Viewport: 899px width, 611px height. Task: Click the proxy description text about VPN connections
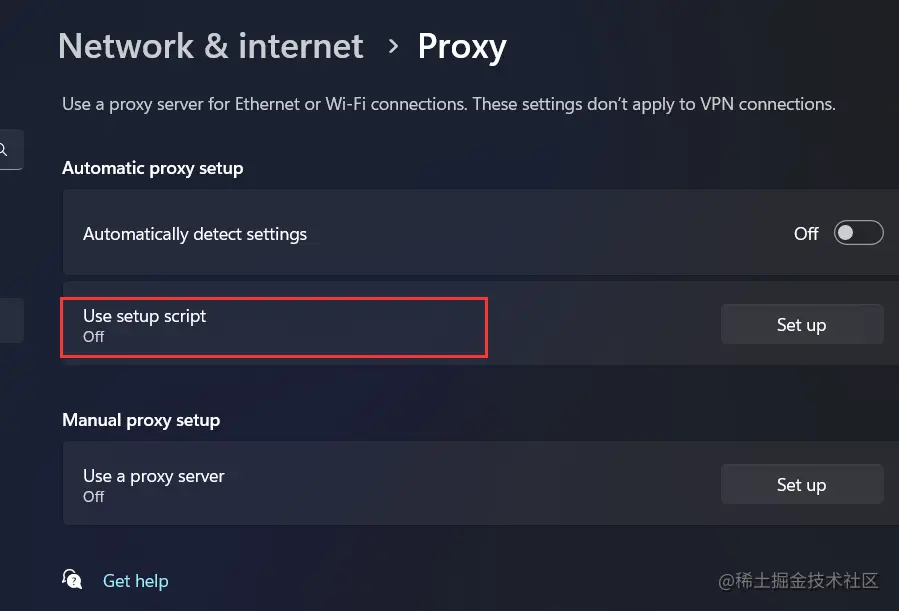tap(449, 104)
